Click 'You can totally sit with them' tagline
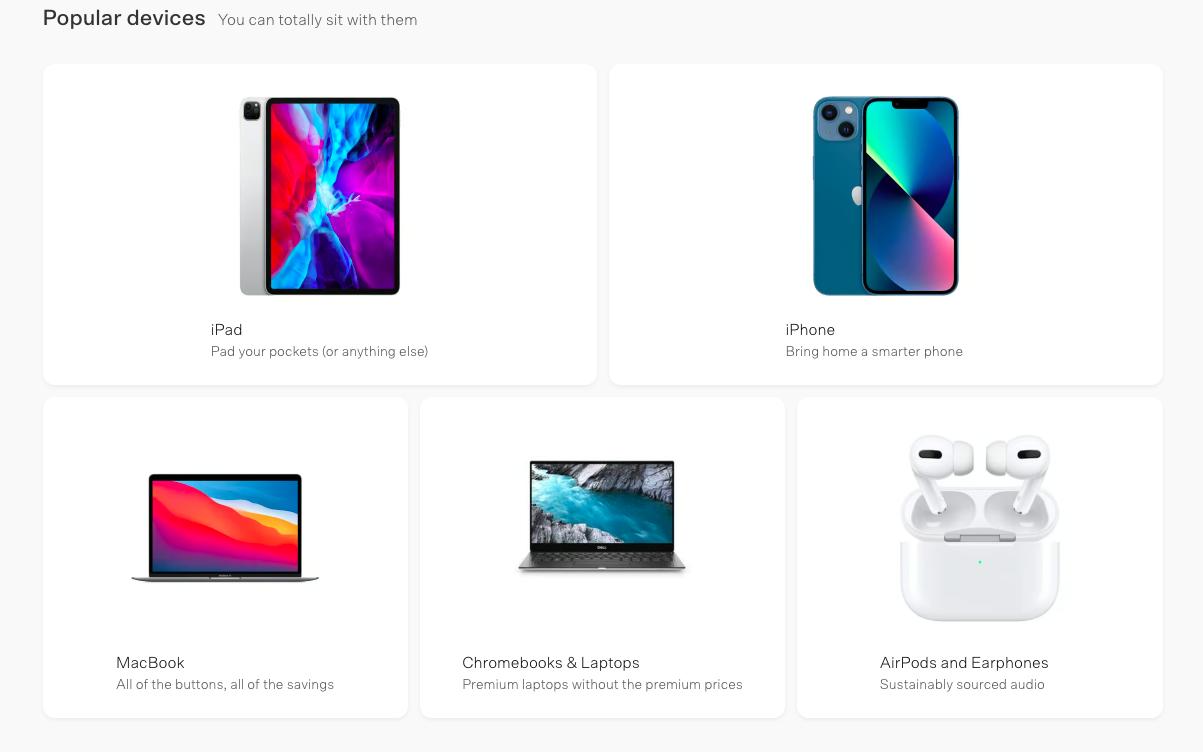The image size is (1203, 752). 317,20
